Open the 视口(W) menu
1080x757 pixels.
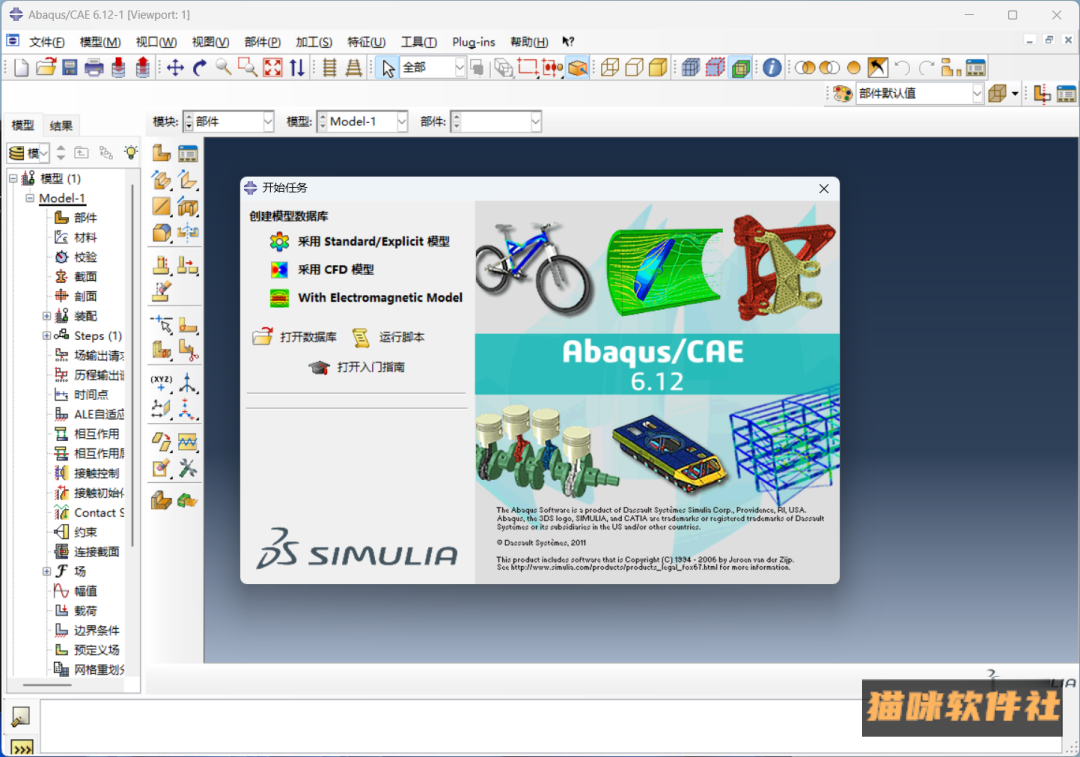click(156, 42)
